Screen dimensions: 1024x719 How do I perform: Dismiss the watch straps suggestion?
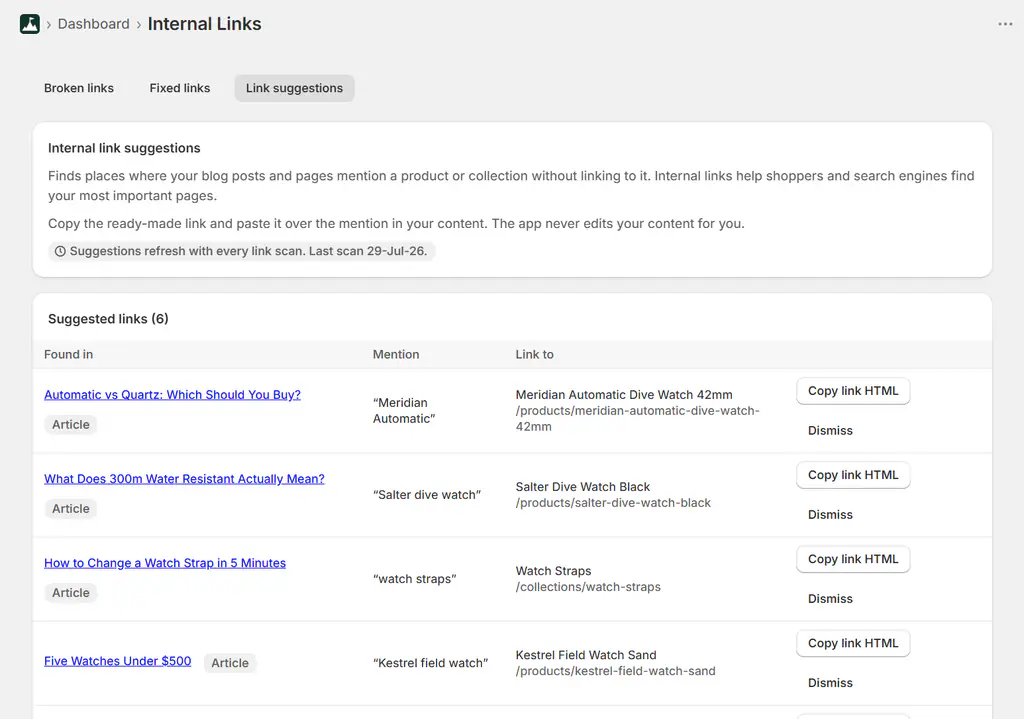(x=830, y=599)
